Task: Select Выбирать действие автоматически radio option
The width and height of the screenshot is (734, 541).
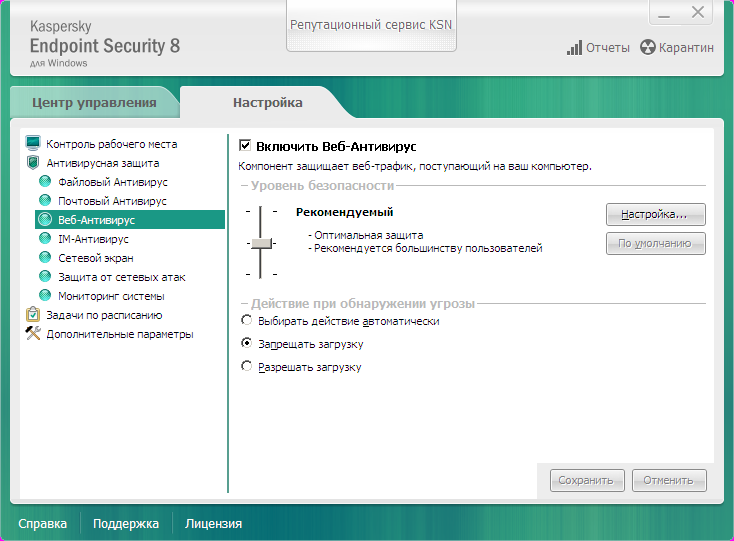Action: (246, 320)
